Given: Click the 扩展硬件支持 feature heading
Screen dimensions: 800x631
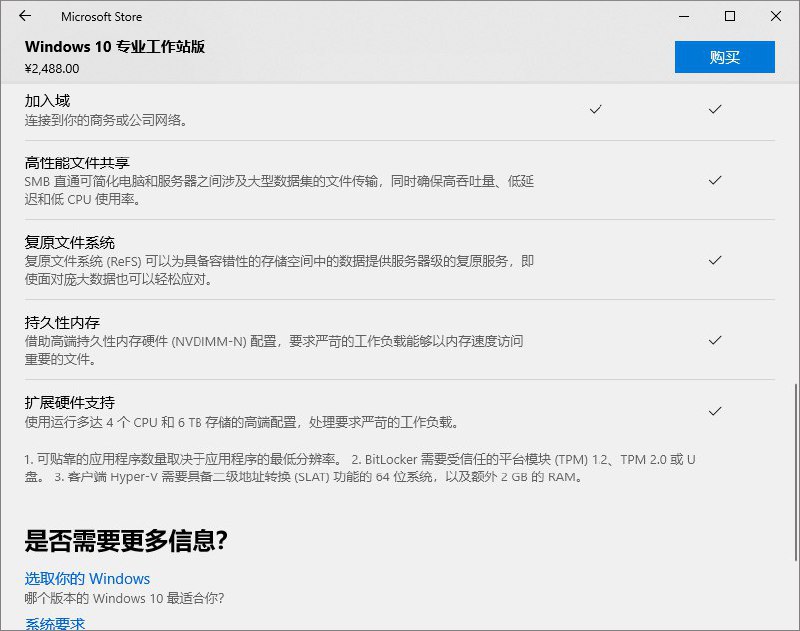Looking at the screenshot, I should (70, 402).
